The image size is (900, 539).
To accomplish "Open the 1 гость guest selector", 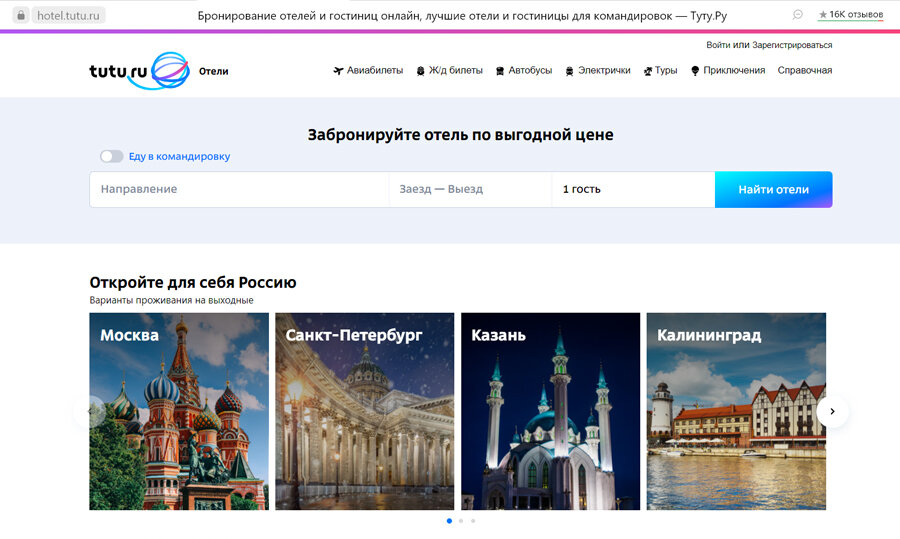I will tap(633, 189).
